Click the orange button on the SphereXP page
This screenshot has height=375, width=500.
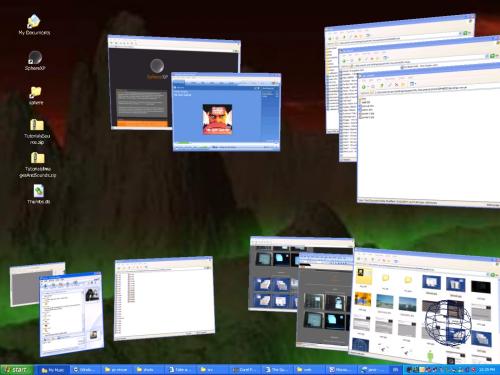[x=142, y=123]
